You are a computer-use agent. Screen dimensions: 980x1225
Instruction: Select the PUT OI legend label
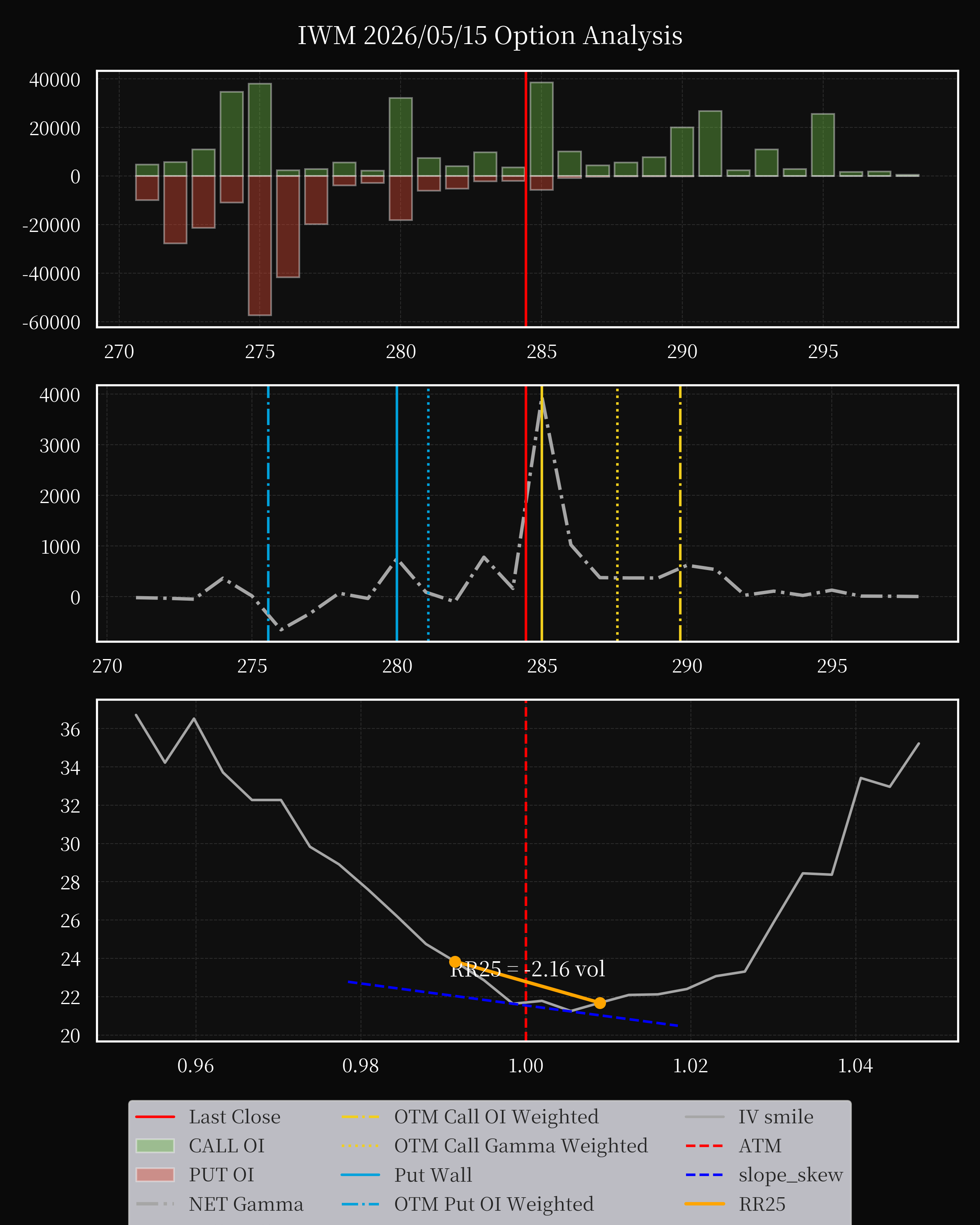pos(222,1175)
